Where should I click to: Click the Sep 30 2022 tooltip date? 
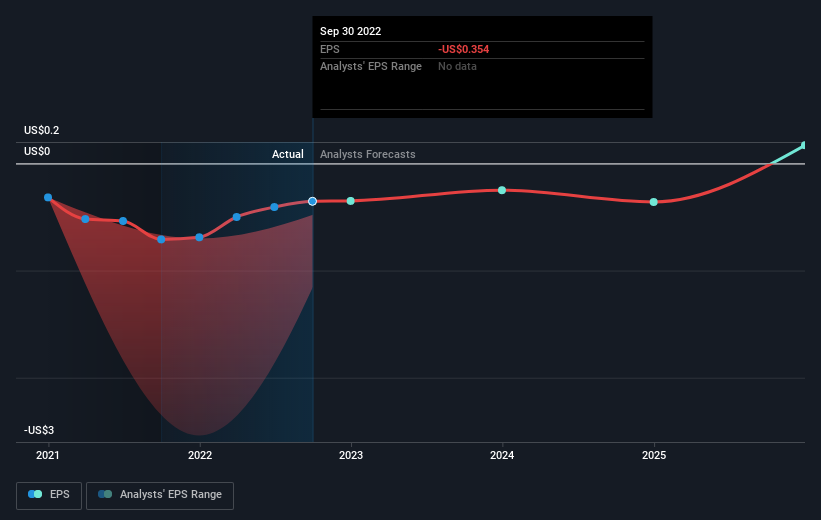(x=350, y=31)
